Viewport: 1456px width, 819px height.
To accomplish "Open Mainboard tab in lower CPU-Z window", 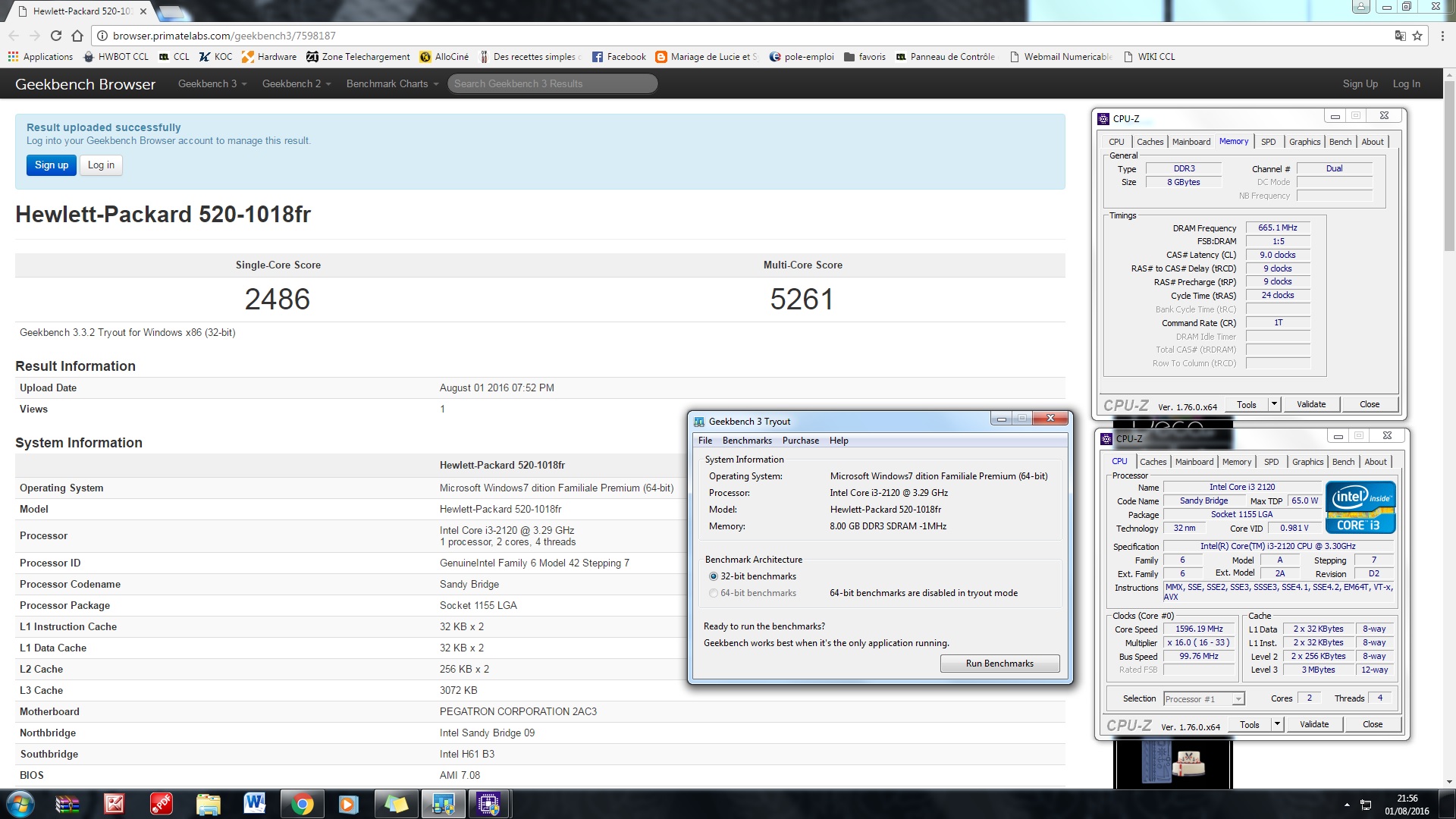I will pos(1194,462).
